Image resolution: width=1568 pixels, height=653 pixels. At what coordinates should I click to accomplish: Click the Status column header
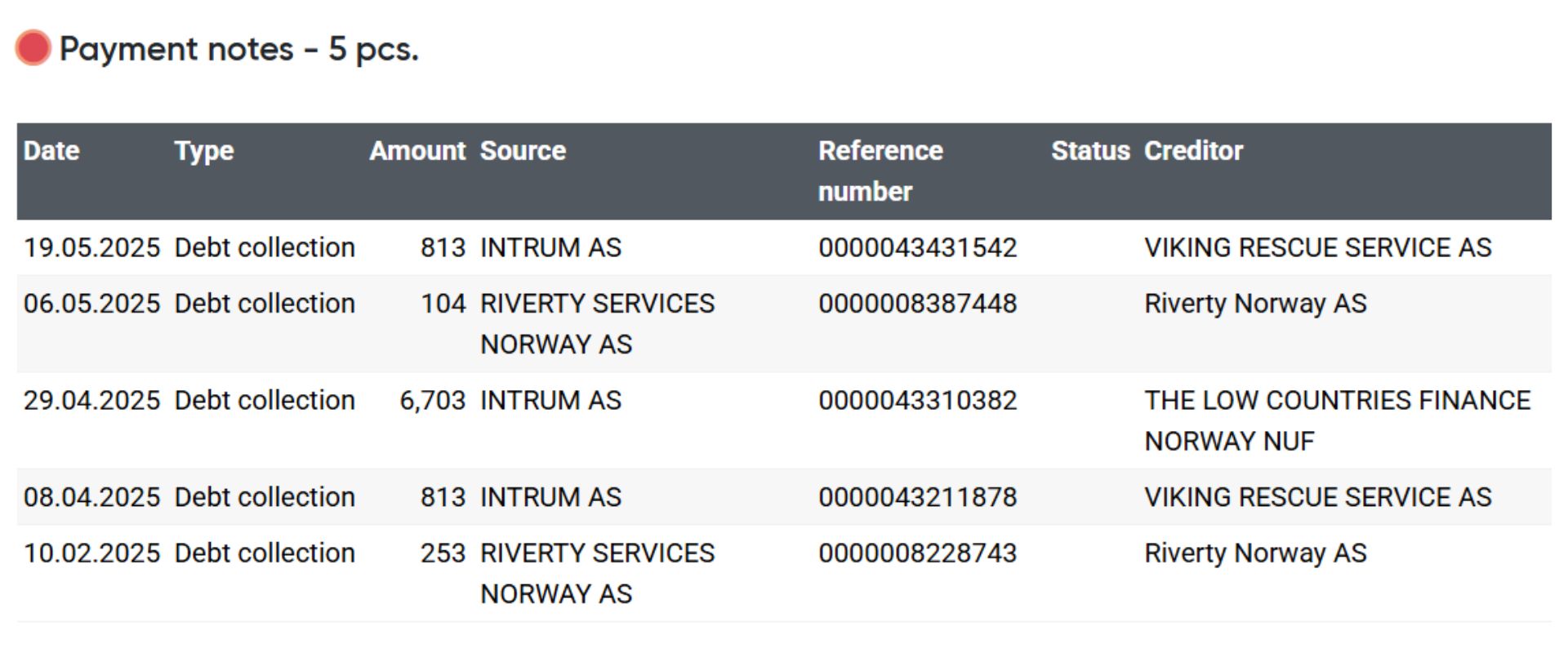[1090, 151]
